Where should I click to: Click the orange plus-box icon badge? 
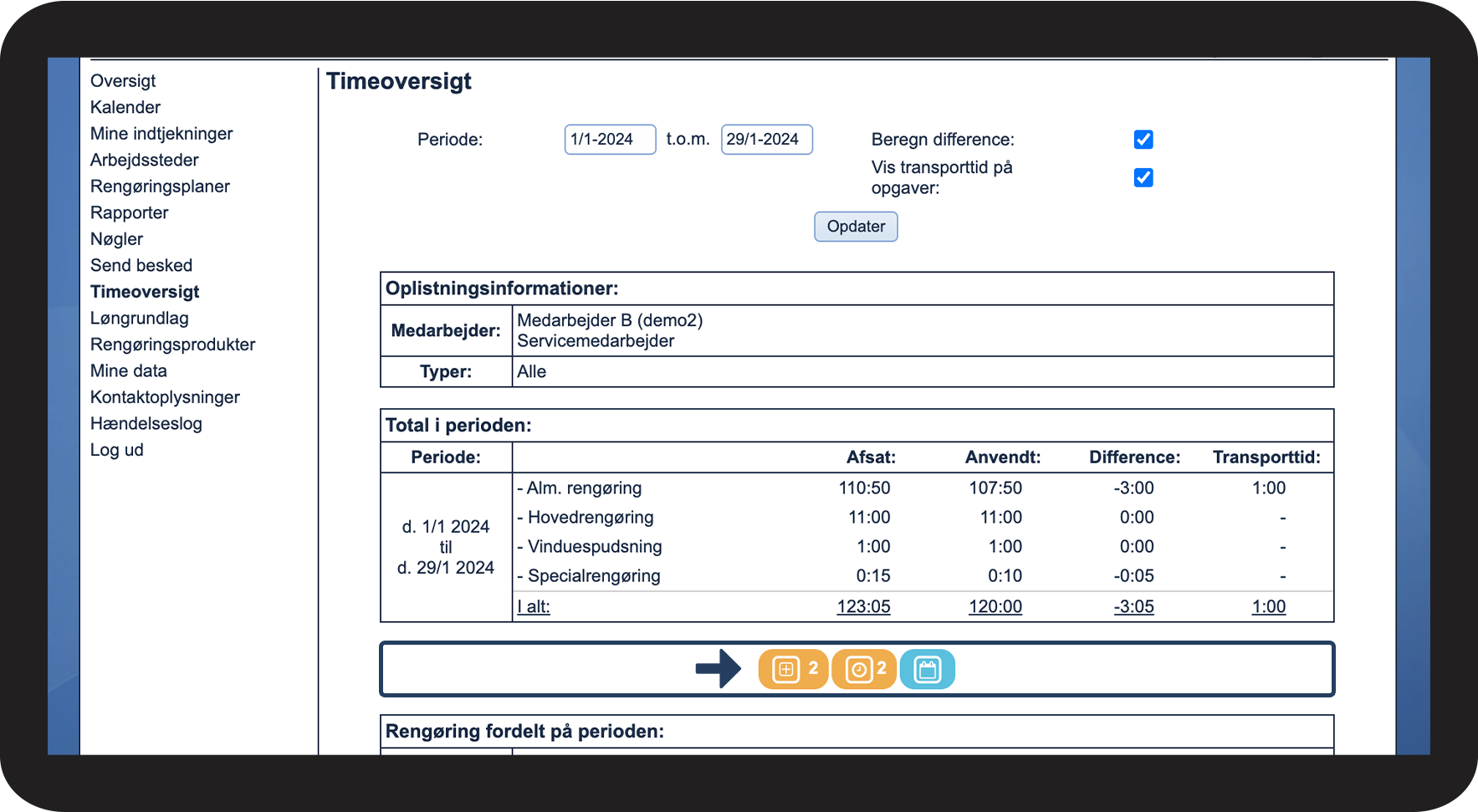click(x=792, y=669)
